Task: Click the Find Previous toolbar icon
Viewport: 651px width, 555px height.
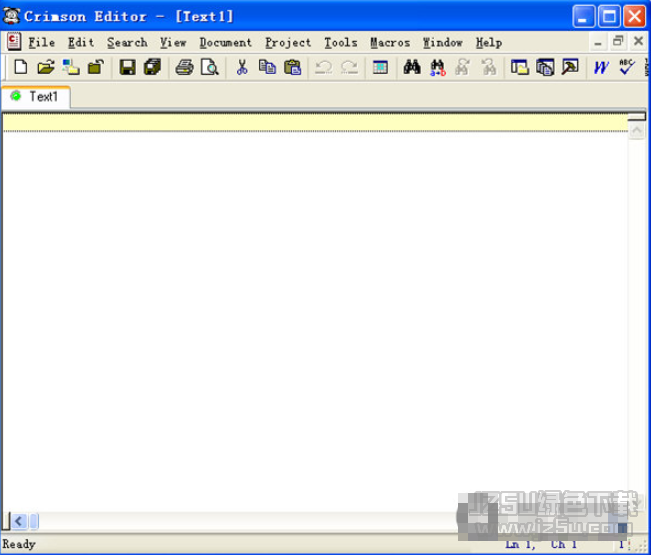Action: pos(489,67)
